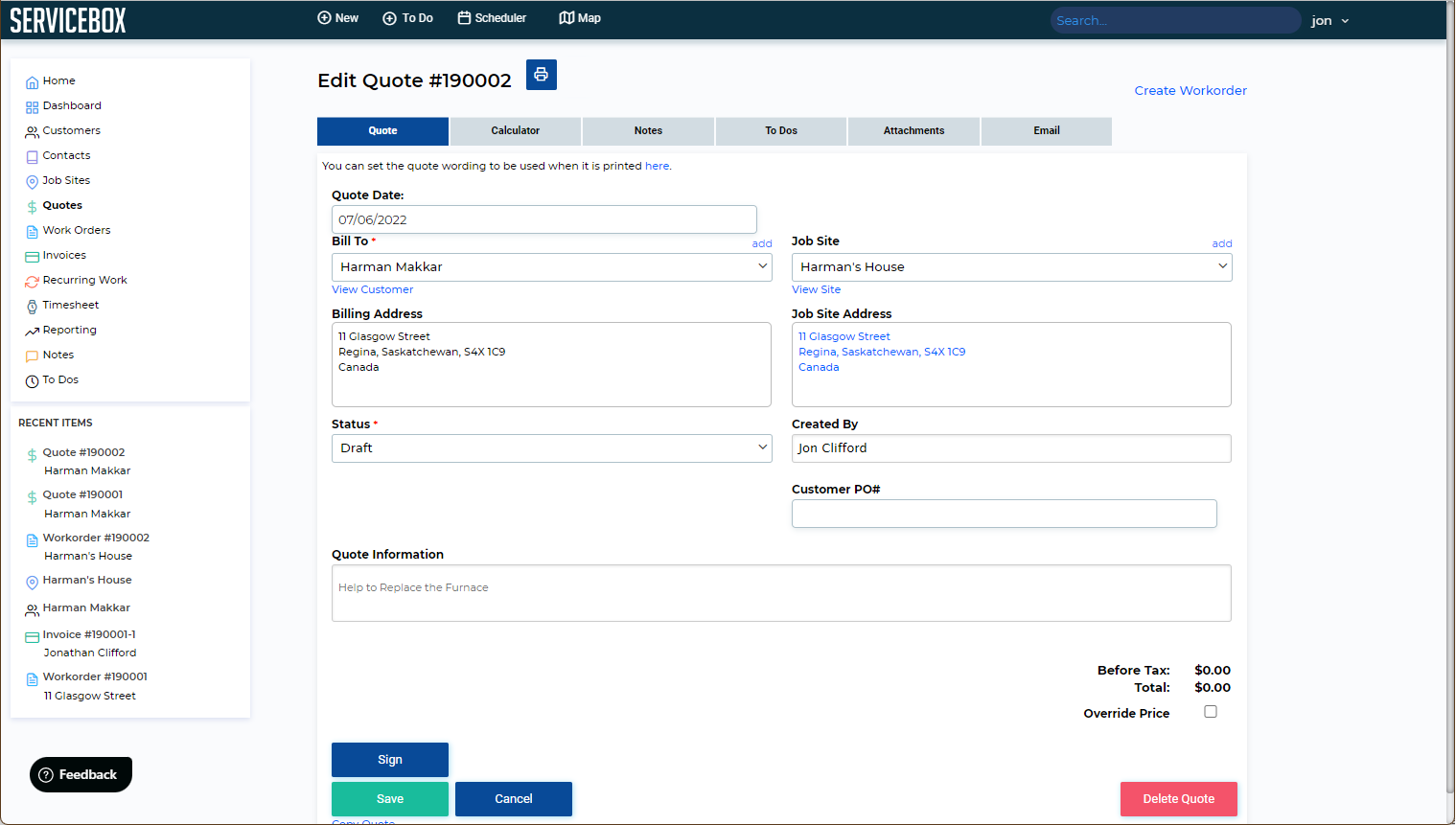This screenshot has width=1456, height=825.
Task: Click document icon beside Workorder #190001
Action: point(32,679)
